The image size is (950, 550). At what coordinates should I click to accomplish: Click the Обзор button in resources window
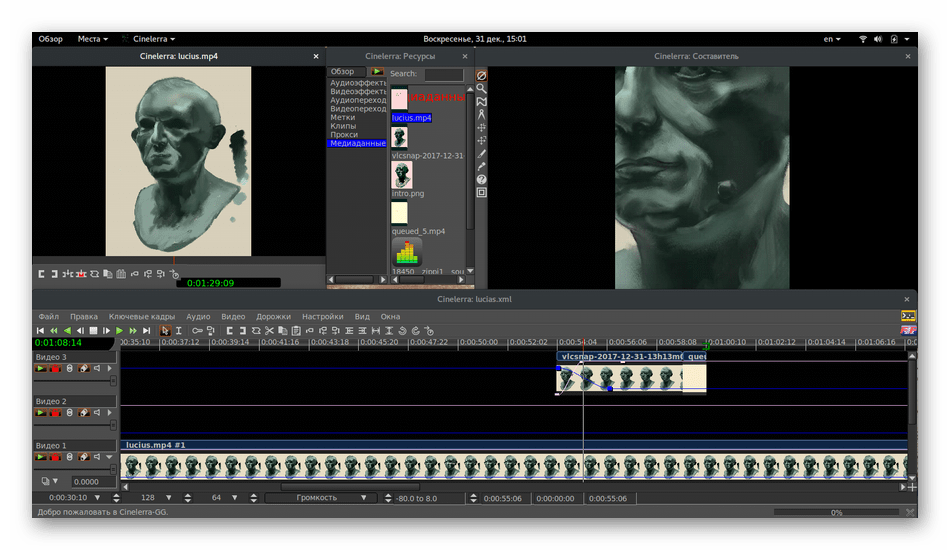[x=343, y=72]
